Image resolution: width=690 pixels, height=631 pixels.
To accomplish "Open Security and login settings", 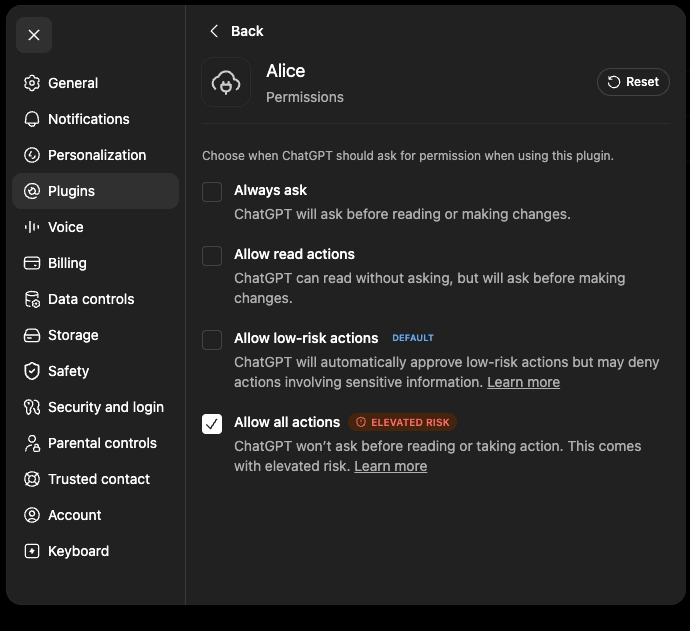I will pyautogui.click(x=95, y=407).
